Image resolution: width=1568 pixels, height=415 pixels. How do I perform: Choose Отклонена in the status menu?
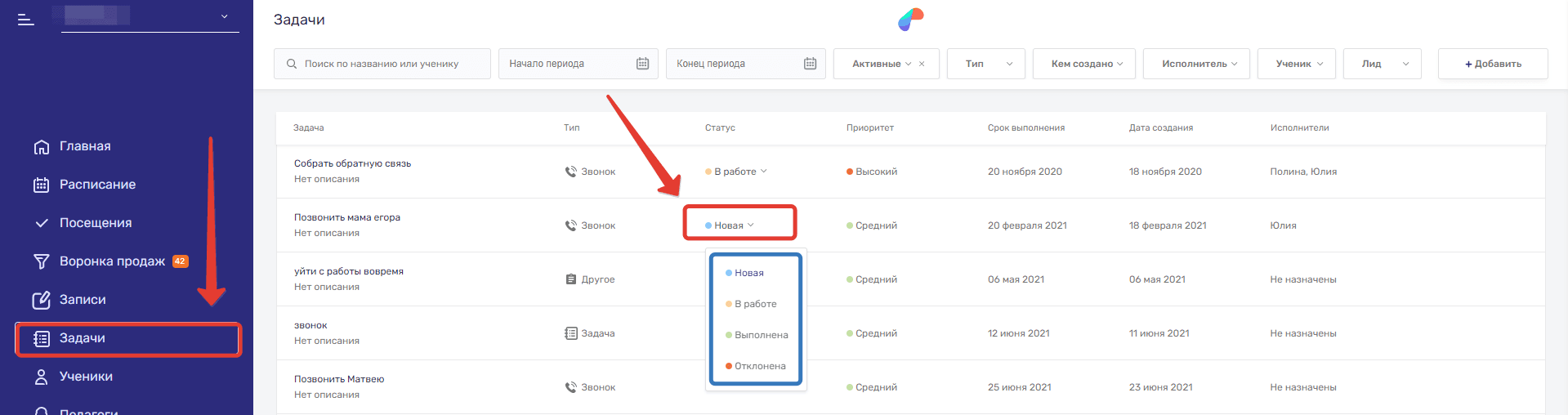(x=760, y=366)
